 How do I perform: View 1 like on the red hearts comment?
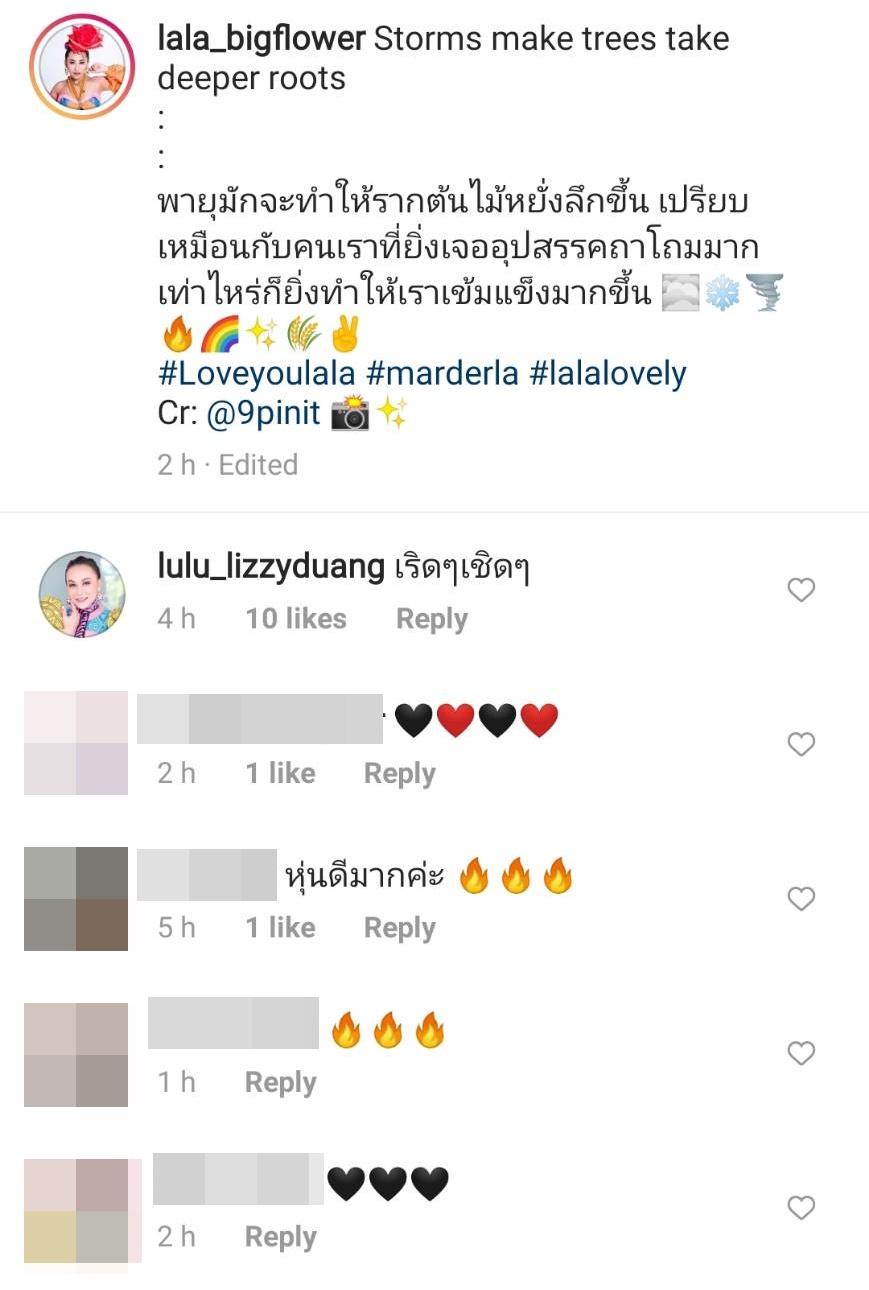click(281, 774)
